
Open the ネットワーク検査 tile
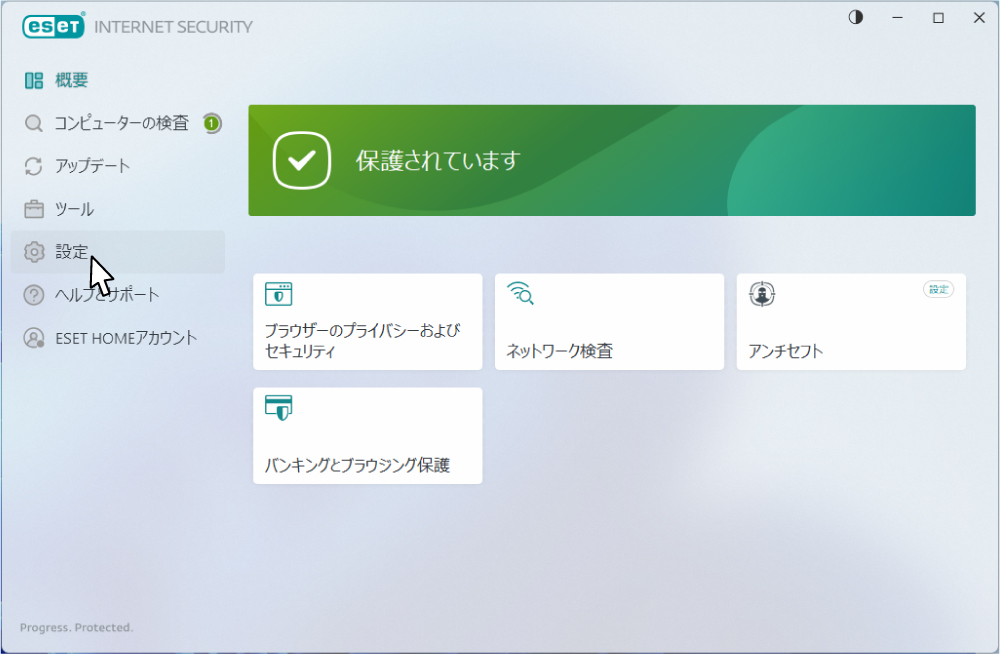[608, 322]
